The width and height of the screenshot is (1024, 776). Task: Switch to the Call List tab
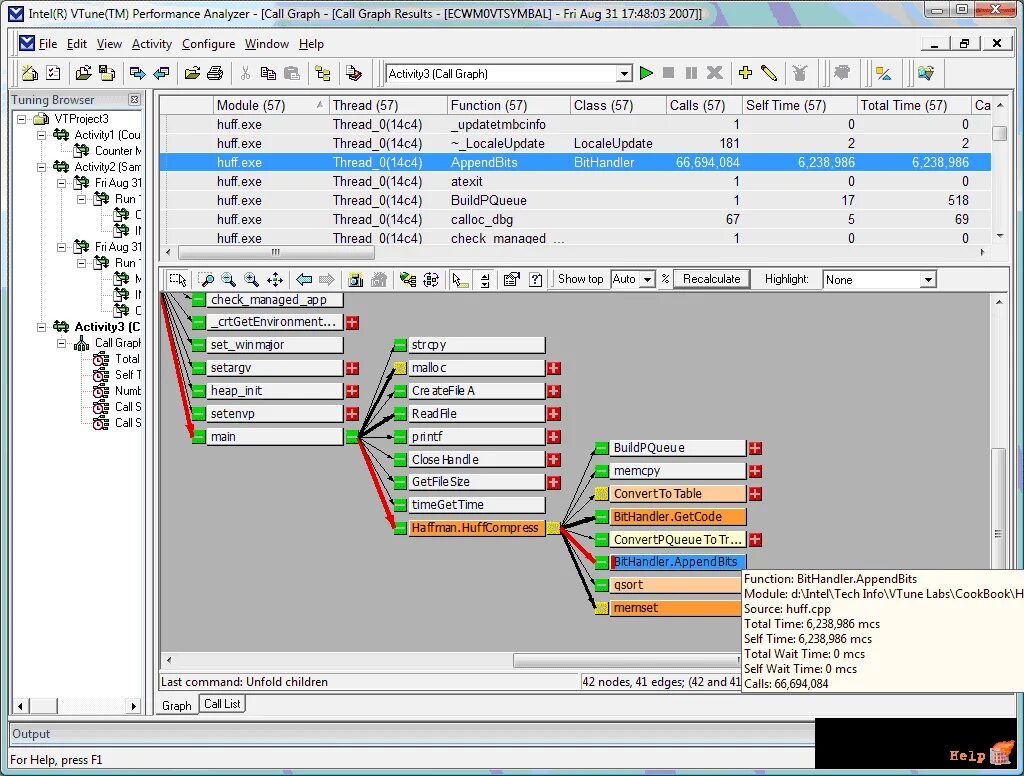(x=222, y=703)
